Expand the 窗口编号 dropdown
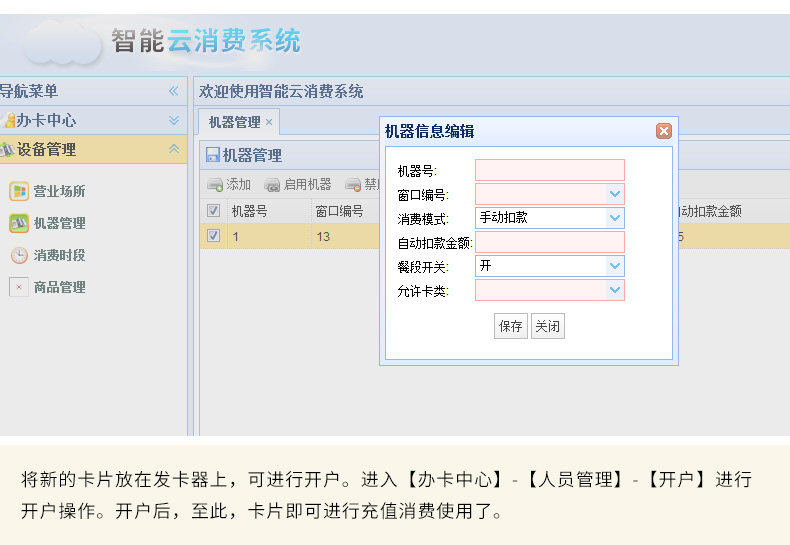 (x=615, y=194)
